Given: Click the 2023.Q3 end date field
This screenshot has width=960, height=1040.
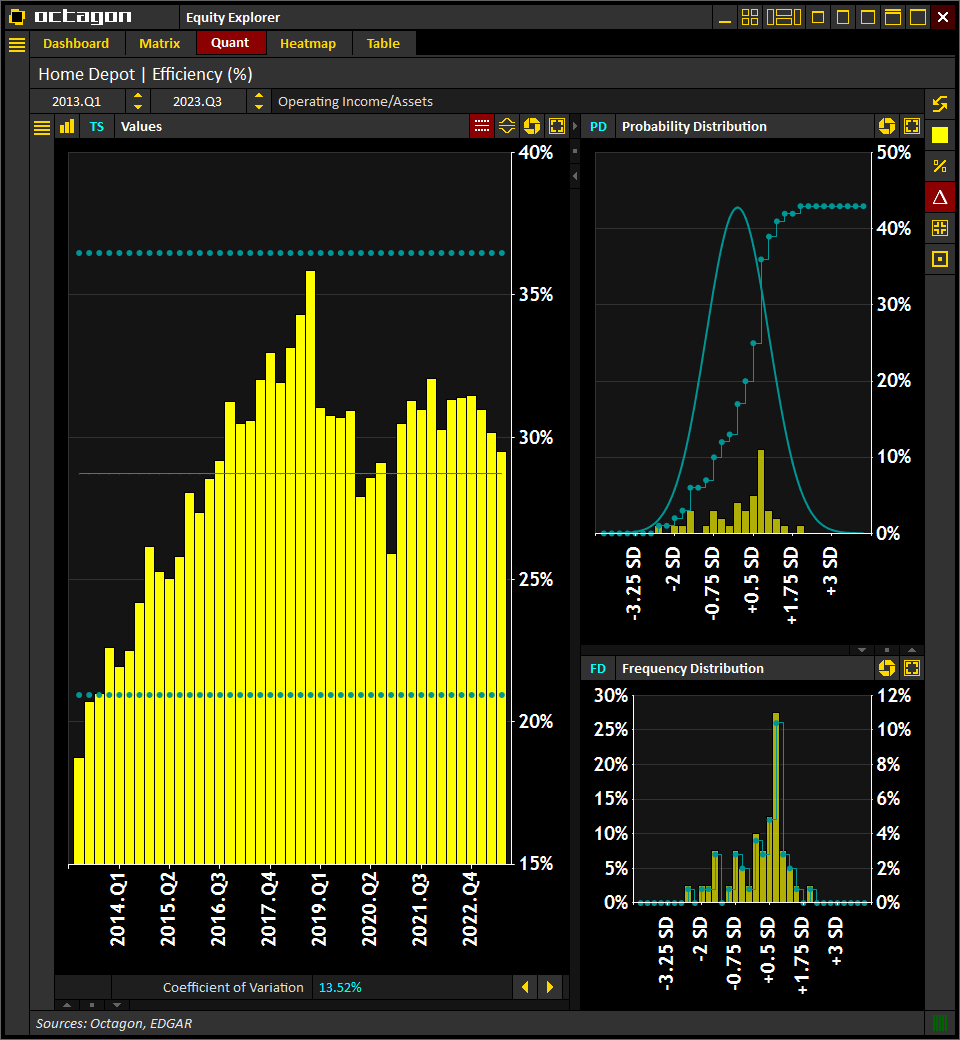Looking at the screenshot, I should pos(198,101).
